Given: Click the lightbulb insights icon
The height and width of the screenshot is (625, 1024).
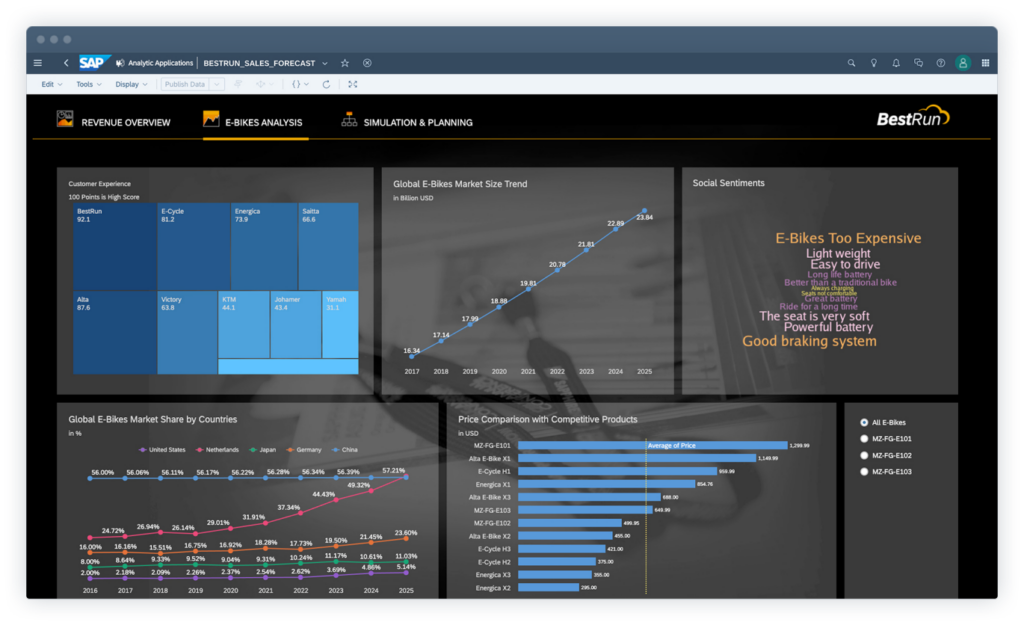Looking at the screenshot, I should (874, 62).
